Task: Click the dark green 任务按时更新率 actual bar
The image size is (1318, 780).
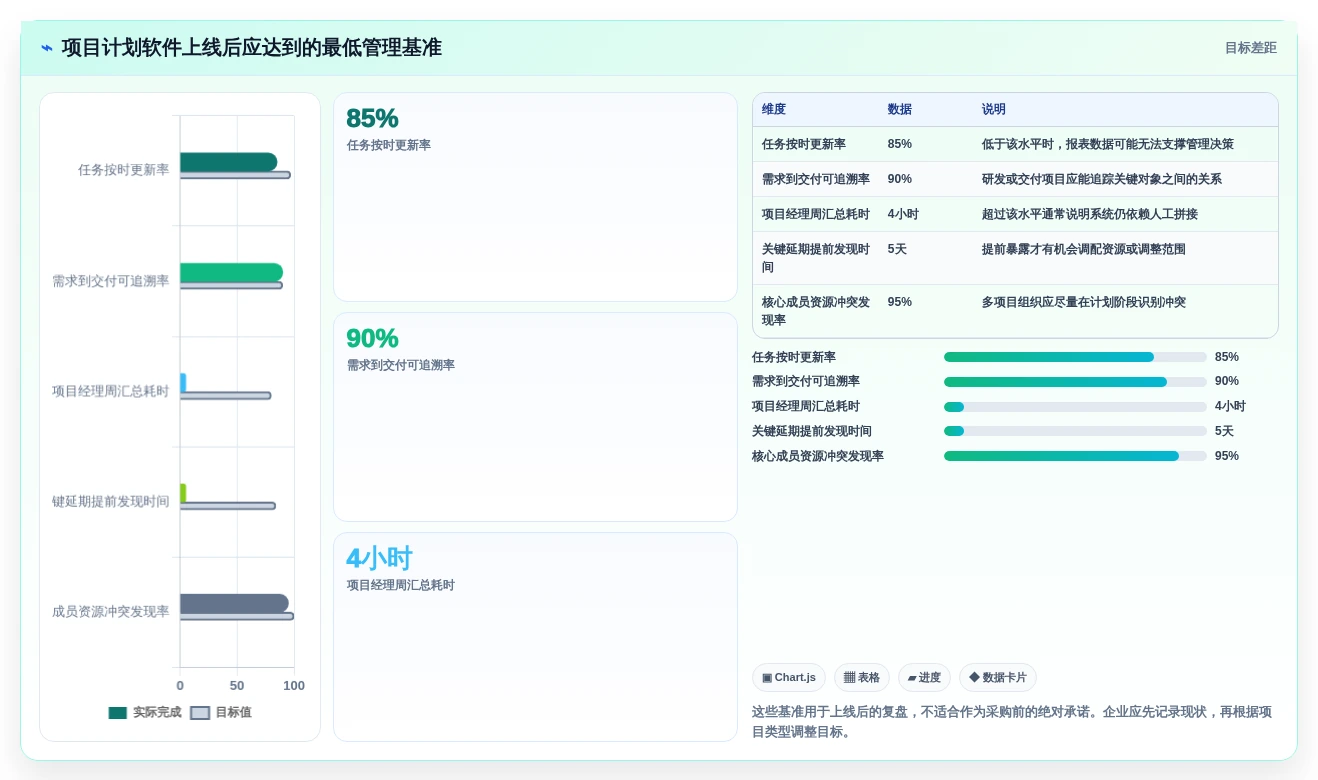Action: (229, 162)
